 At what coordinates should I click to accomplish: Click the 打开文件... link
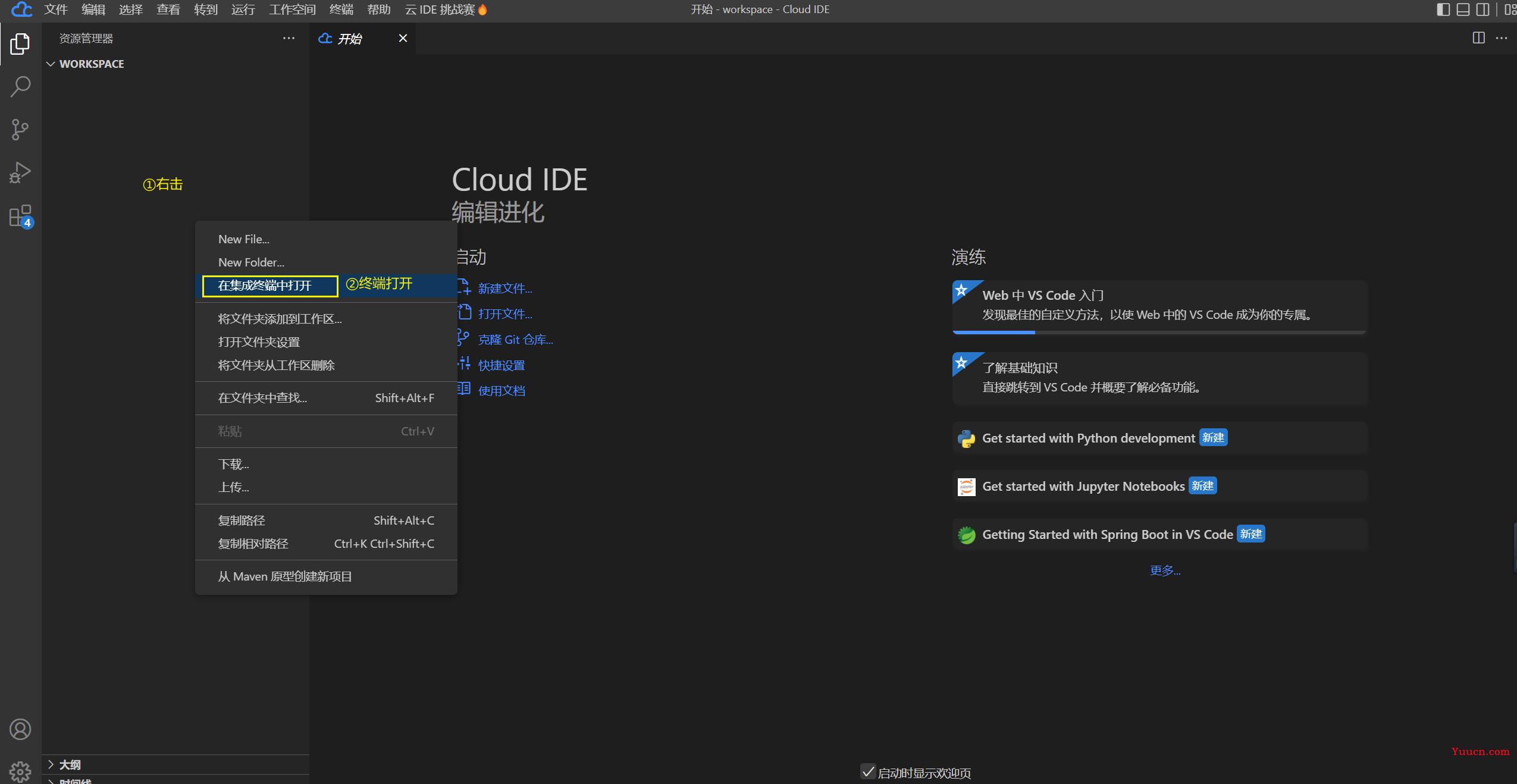point(505,314)
